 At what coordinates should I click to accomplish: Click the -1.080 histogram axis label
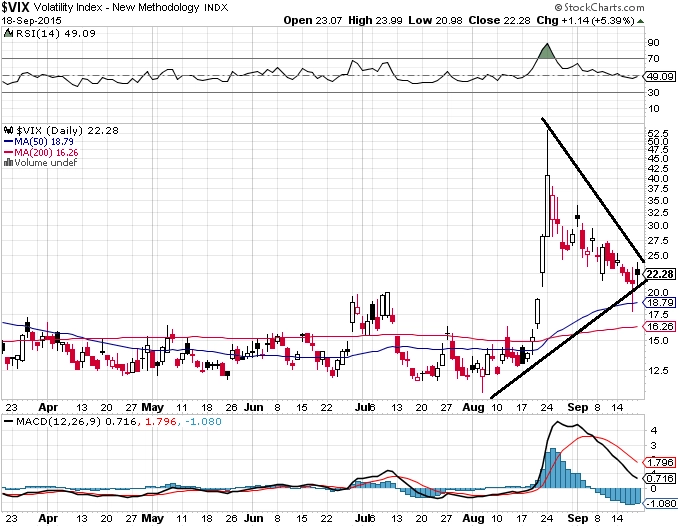coord(660,503)
